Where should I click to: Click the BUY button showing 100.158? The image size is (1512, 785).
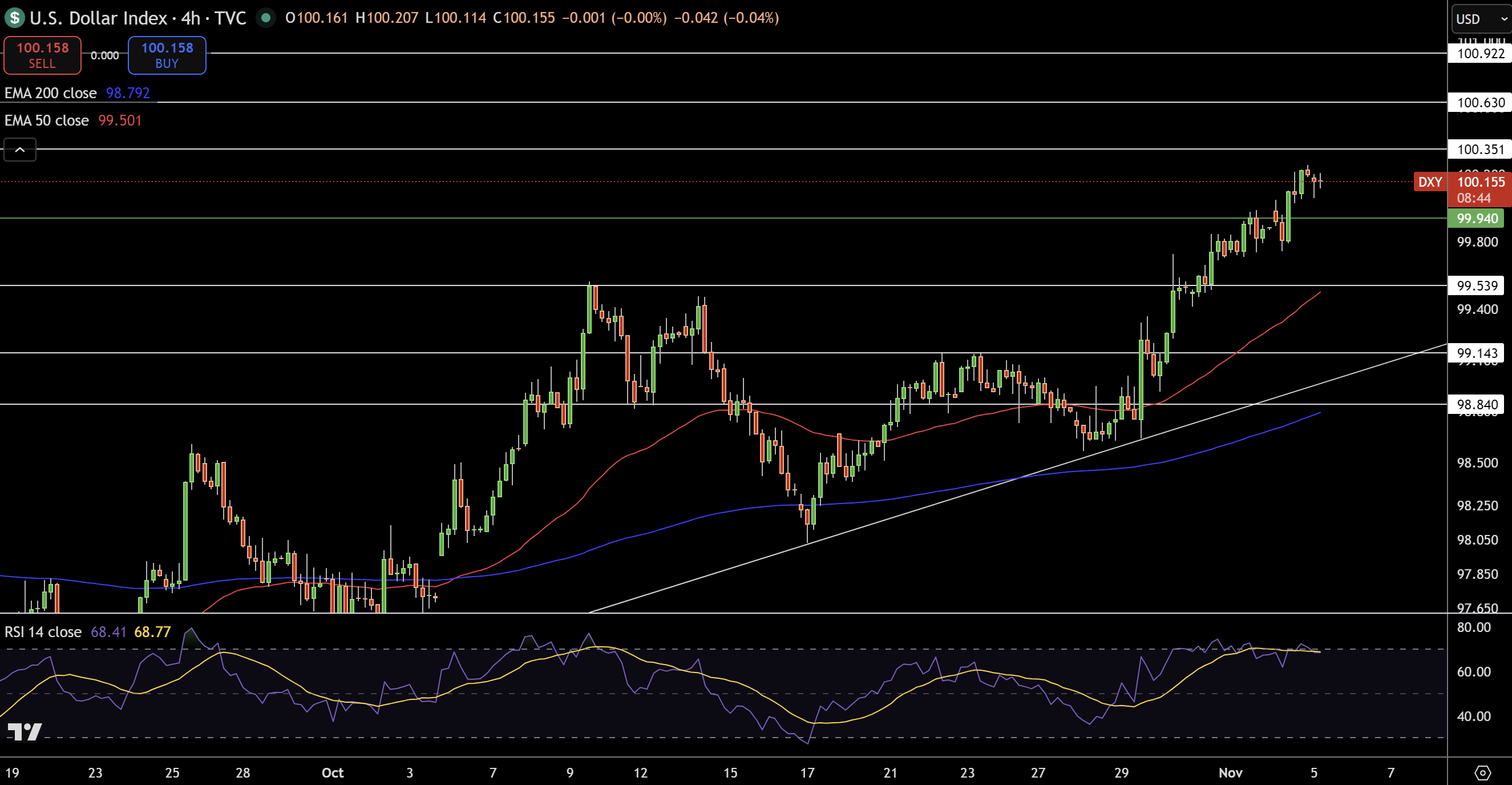pyautogui.click(x=166, y=55)
